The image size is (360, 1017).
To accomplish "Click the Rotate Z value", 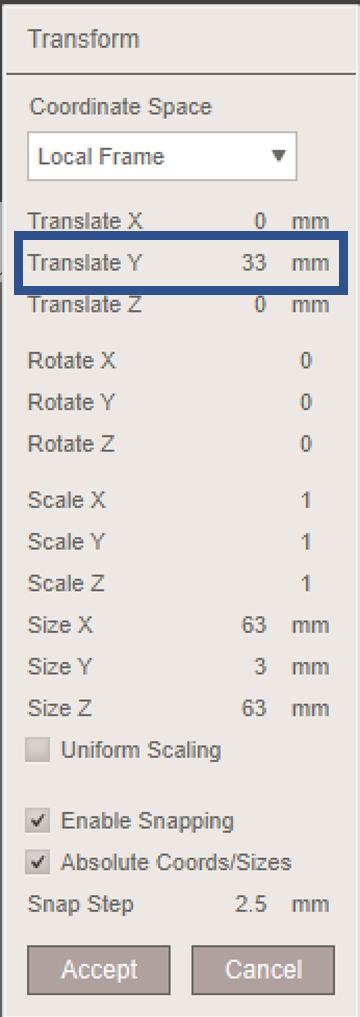I will [306, 444].
